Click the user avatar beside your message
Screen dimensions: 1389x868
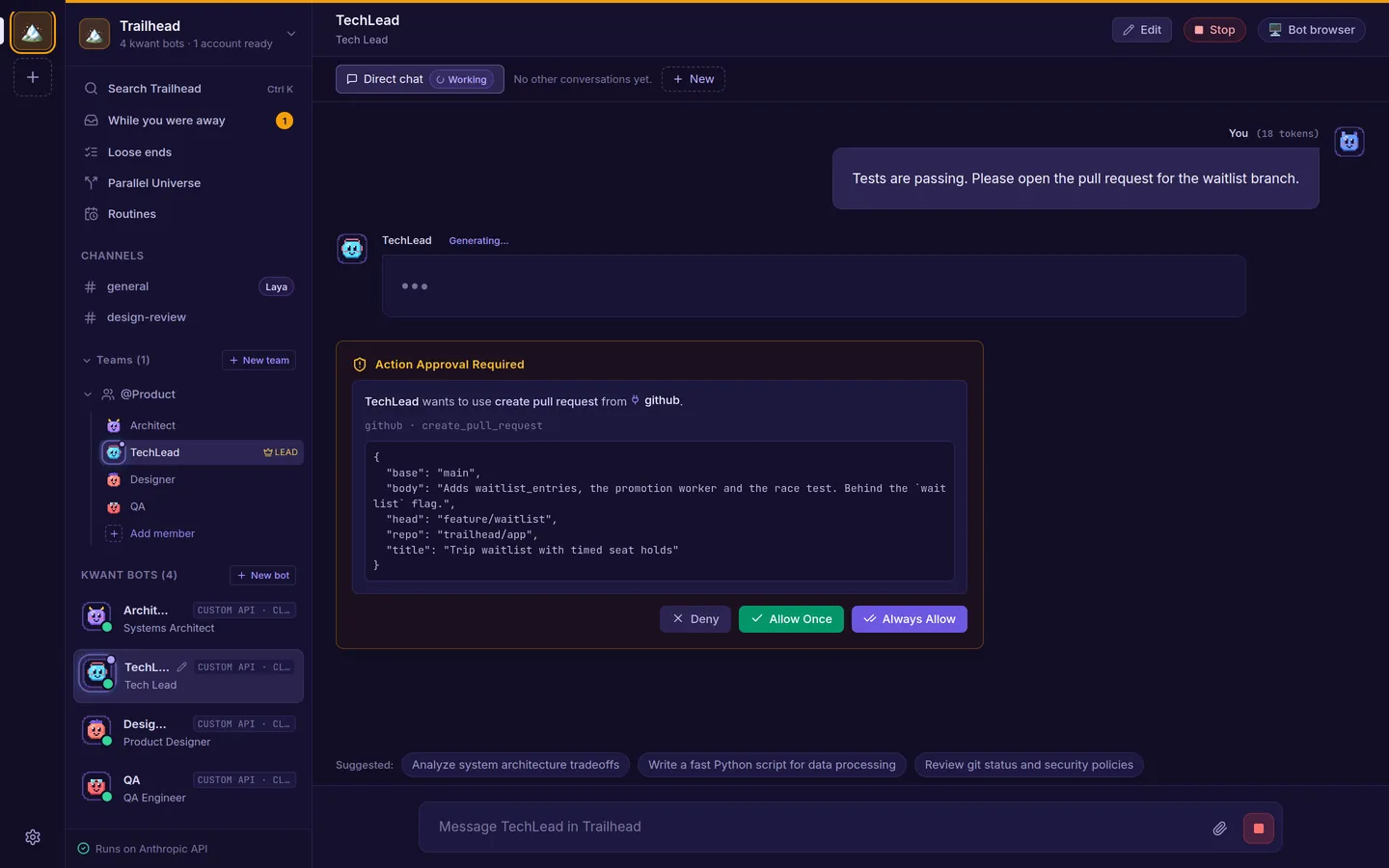click(x=1348, y=142)
